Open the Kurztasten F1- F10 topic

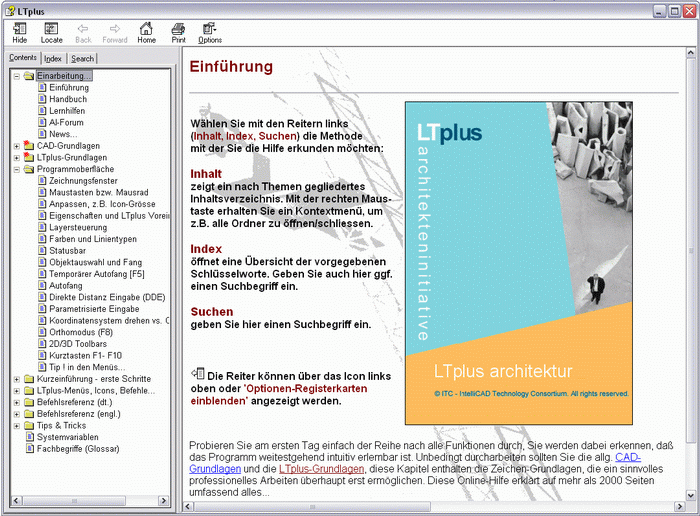click(85, 355)
